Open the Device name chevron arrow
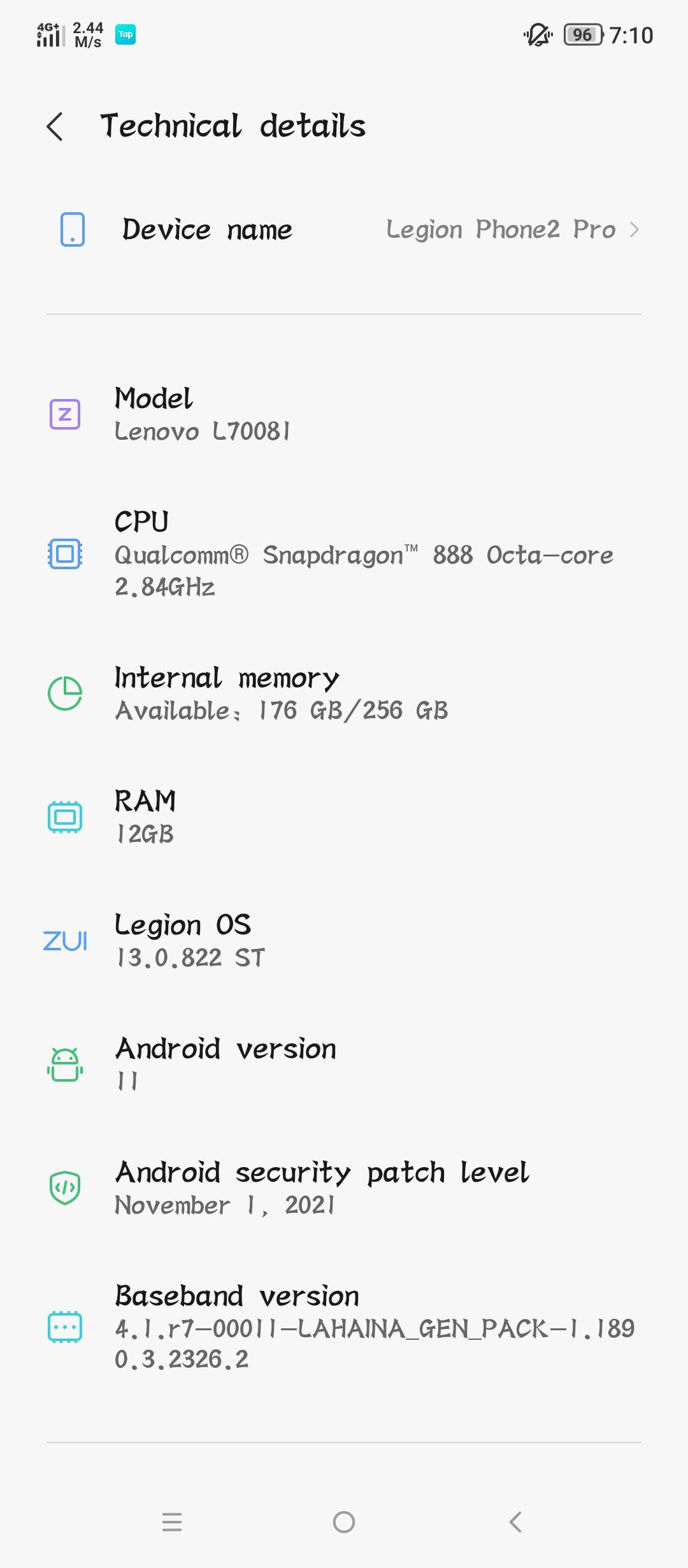688x1568 pixels. pyautogui.click(x=634, y=229)
